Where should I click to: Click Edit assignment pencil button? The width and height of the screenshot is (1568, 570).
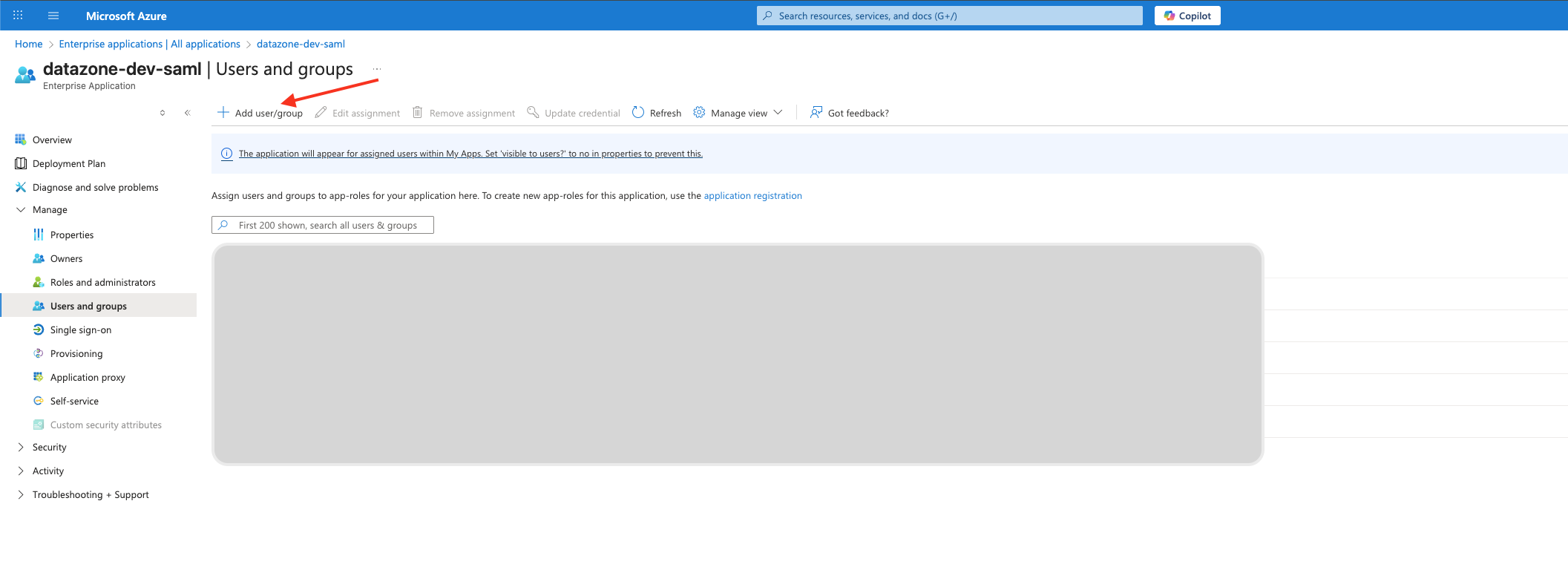[x=358, y=113]
